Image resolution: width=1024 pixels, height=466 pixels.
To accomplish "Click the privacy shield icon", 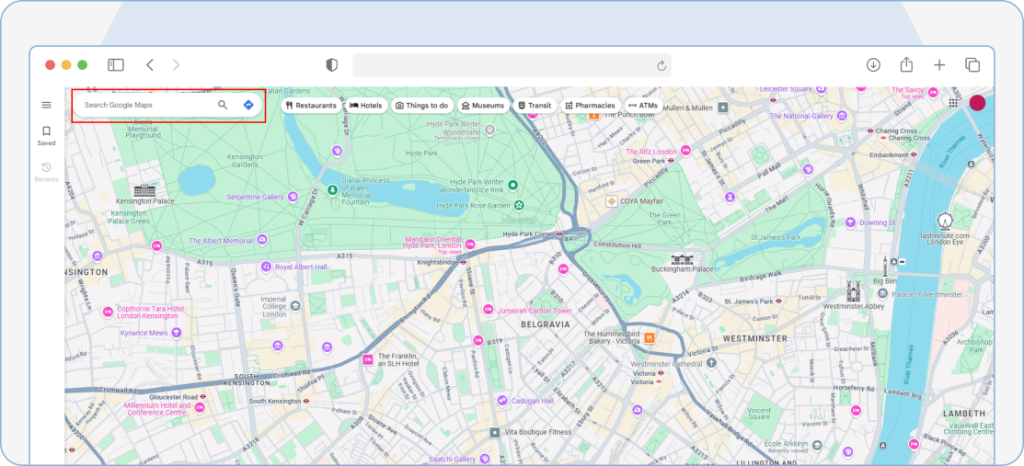I will (332, 65).
